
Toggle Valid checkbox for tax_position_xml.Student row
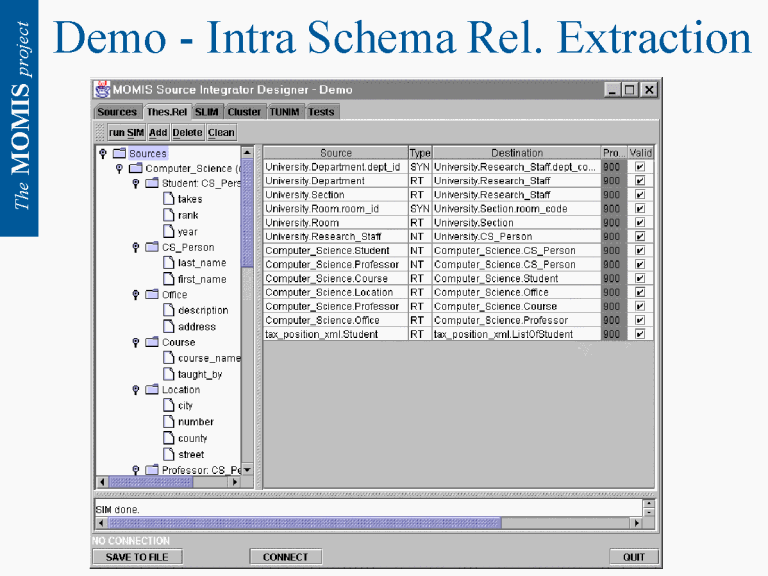click(640, 334)
